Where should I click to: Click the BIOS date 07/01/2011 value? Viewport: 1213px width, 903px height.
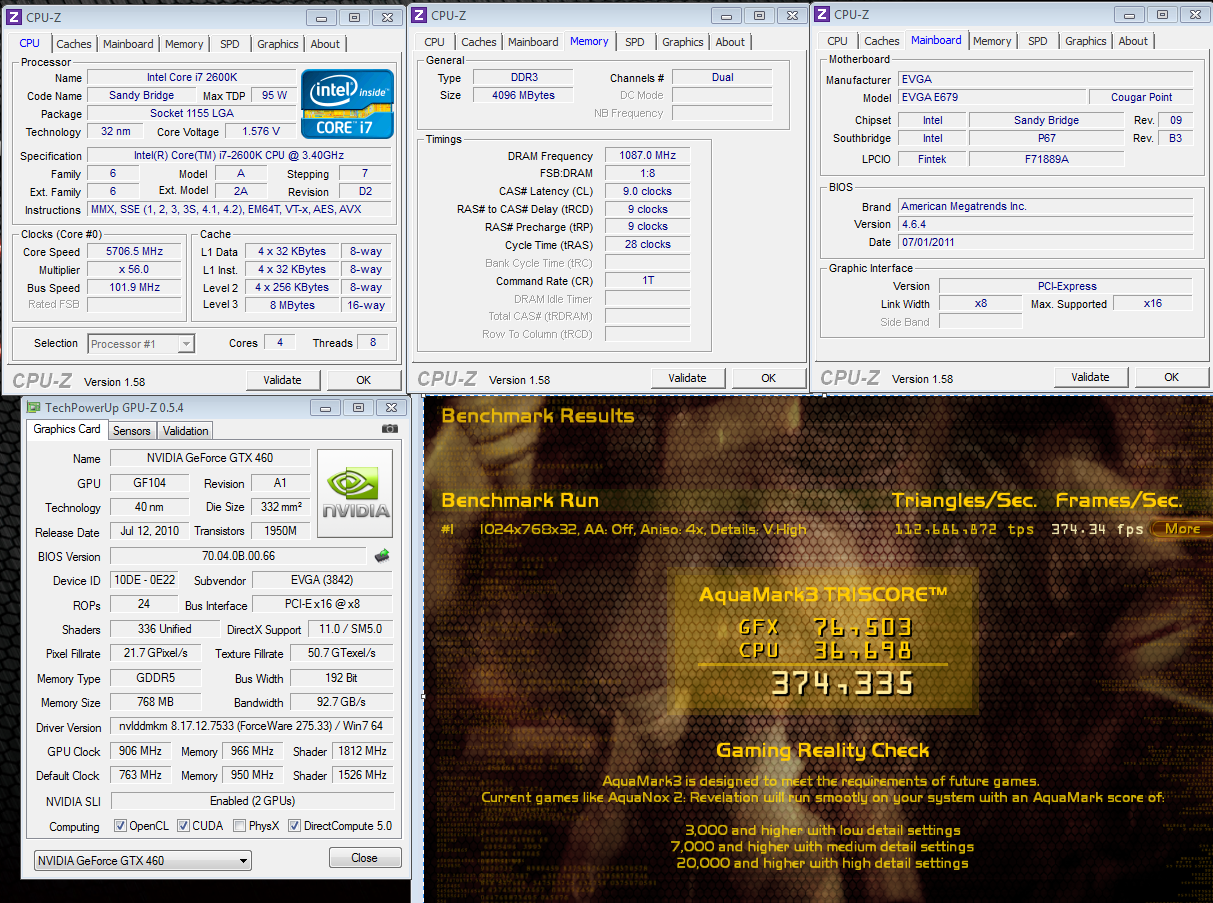coord(1045,242)
